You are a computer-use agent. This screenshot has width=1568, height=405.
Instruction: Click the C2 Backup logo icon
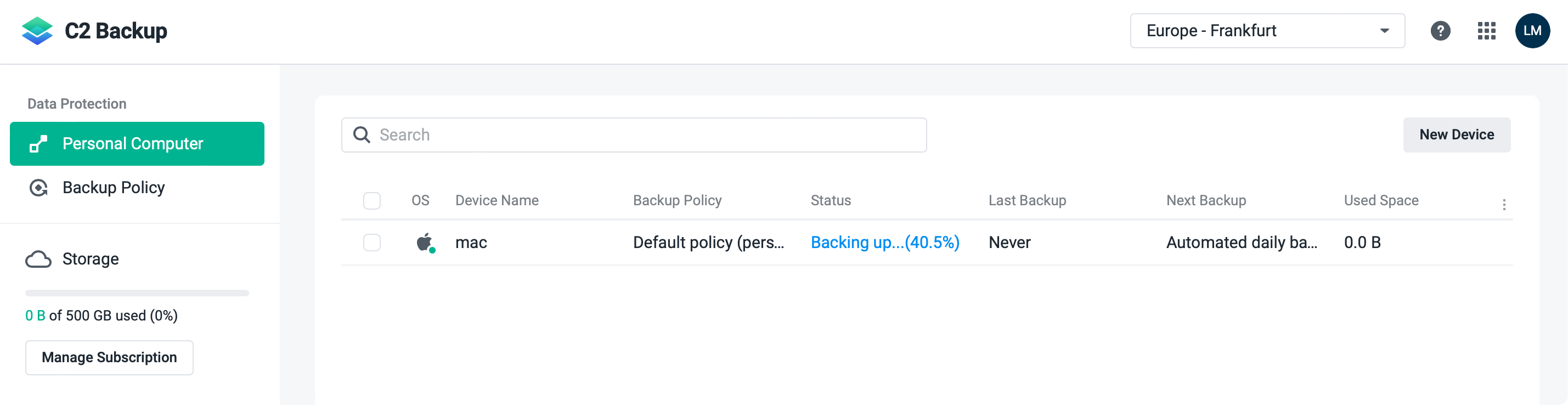tap(37, 31)
